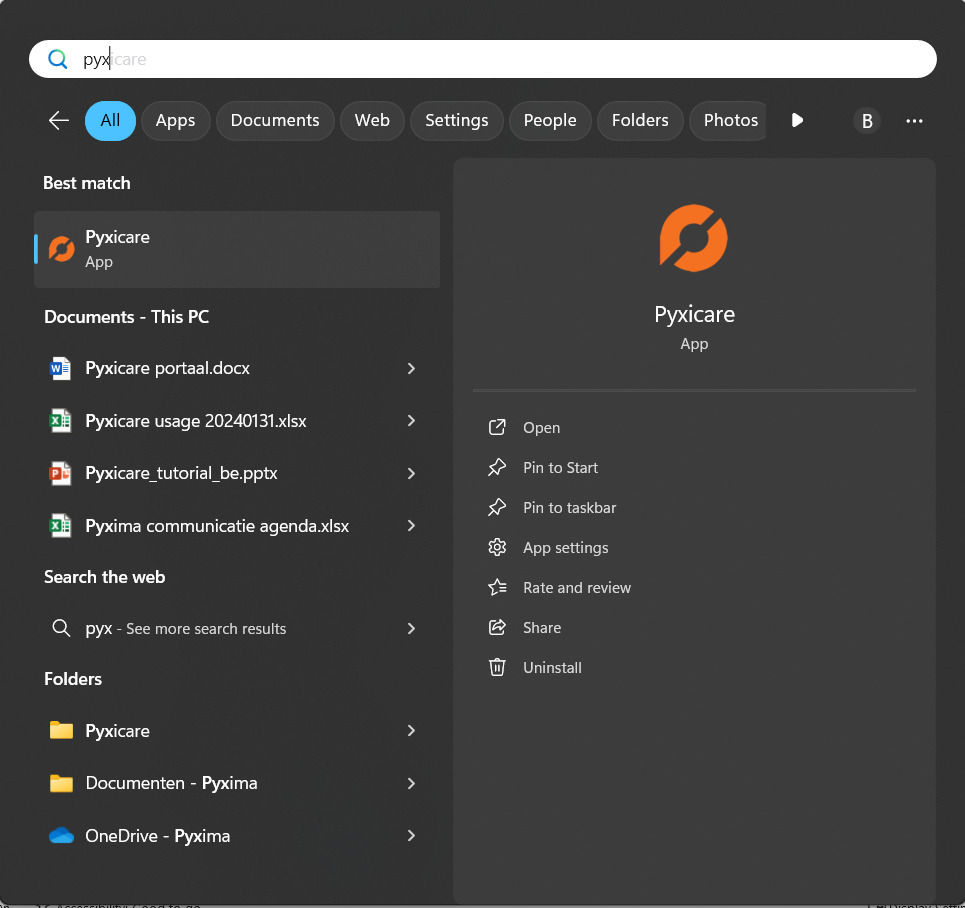The width and height of the screenshot is (965, 908).
Task: Switch to the Settings filter tab
Action: pyautogui.click(x=457, y=121)
